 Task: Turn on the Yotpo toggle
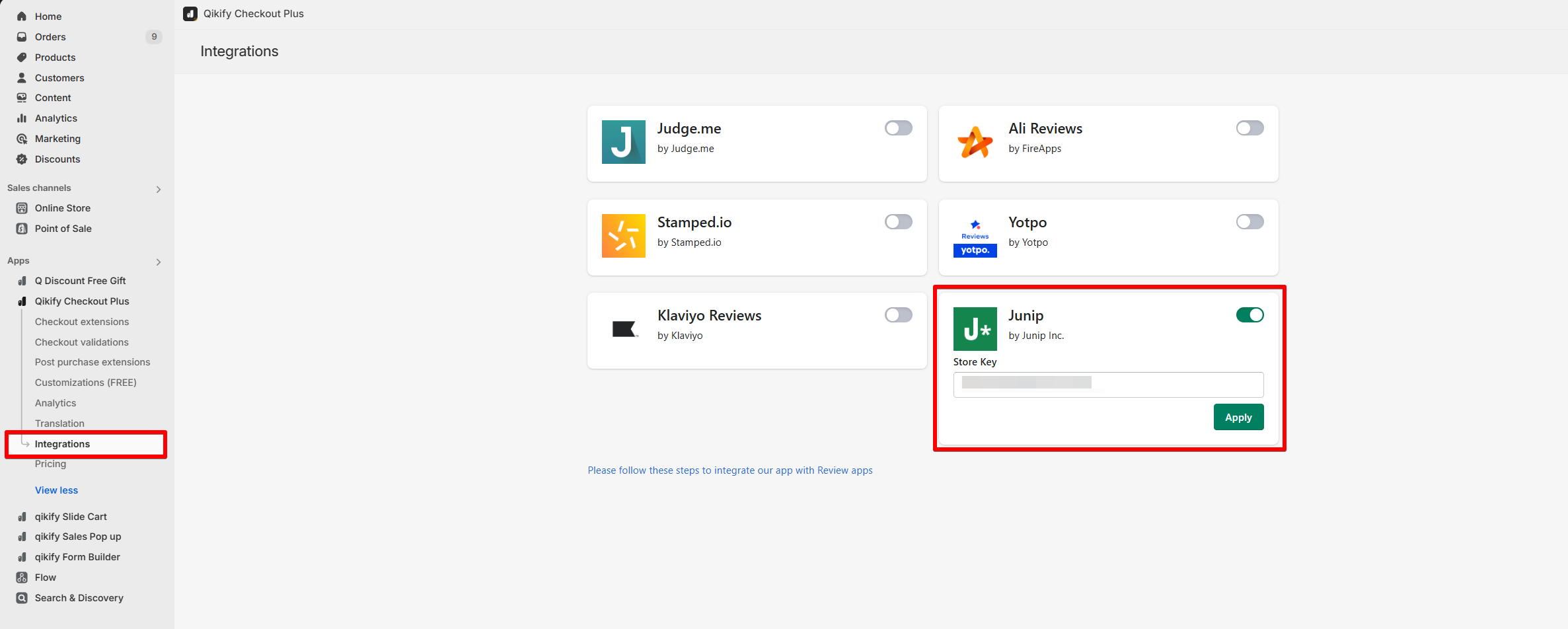[x=1250, y=222]
